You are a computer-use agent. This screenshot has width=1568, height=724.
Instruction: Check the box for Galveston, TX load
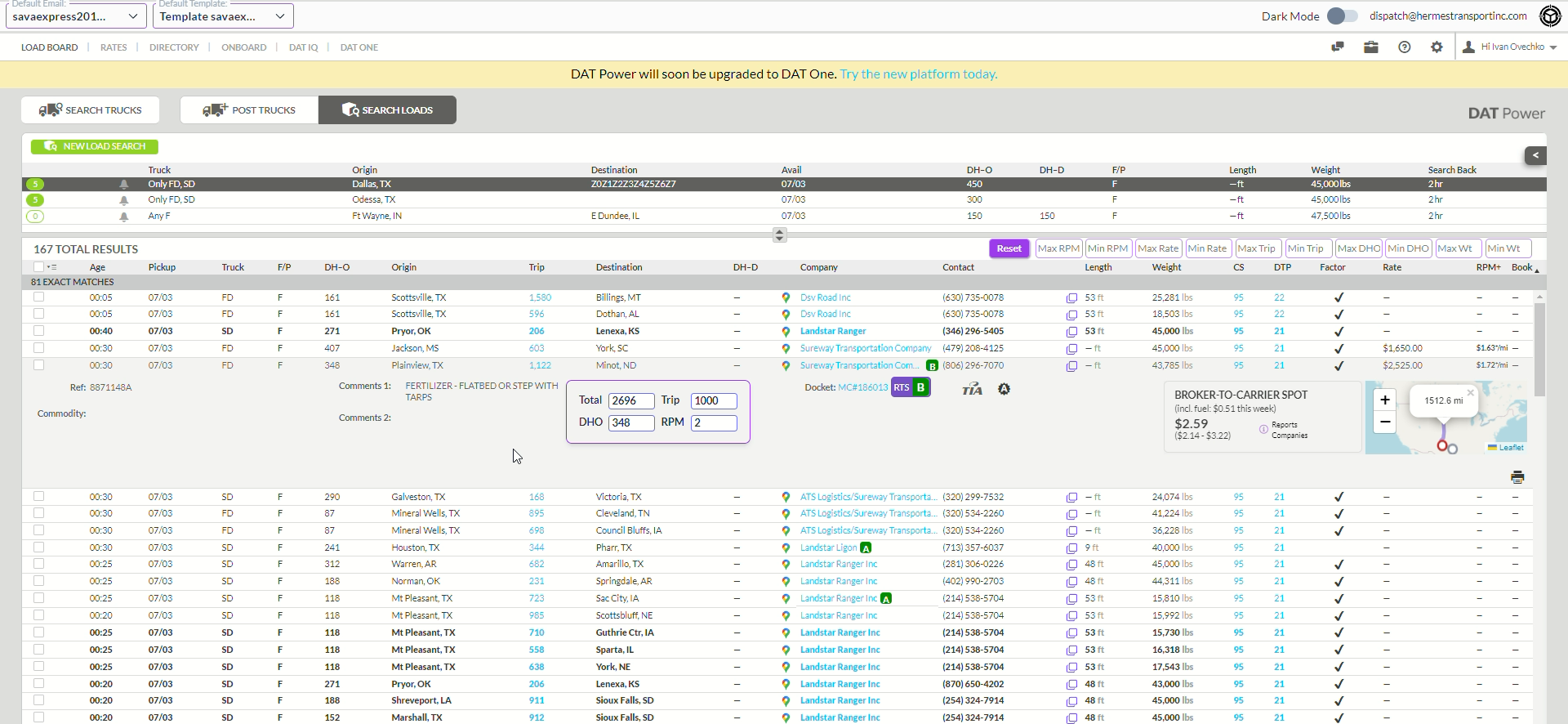(x=38, y=496)
